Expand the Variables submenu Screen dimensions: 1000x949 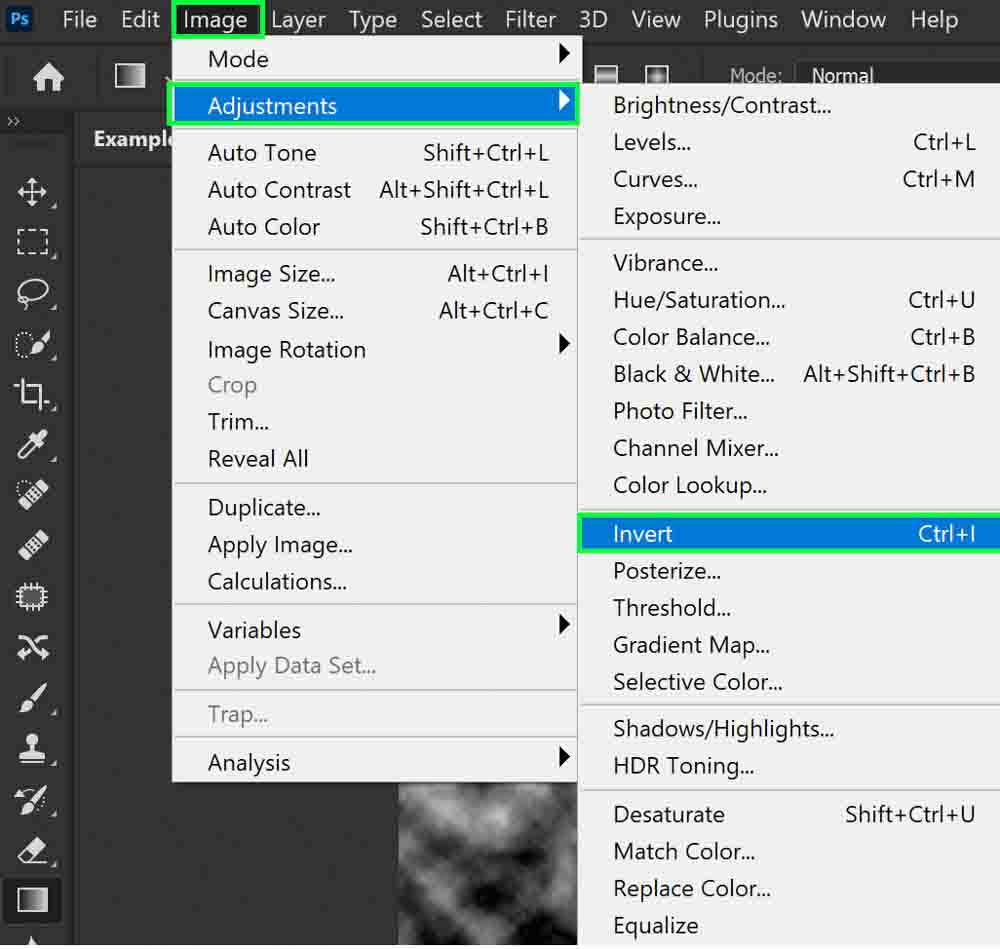tap(376, 629)
